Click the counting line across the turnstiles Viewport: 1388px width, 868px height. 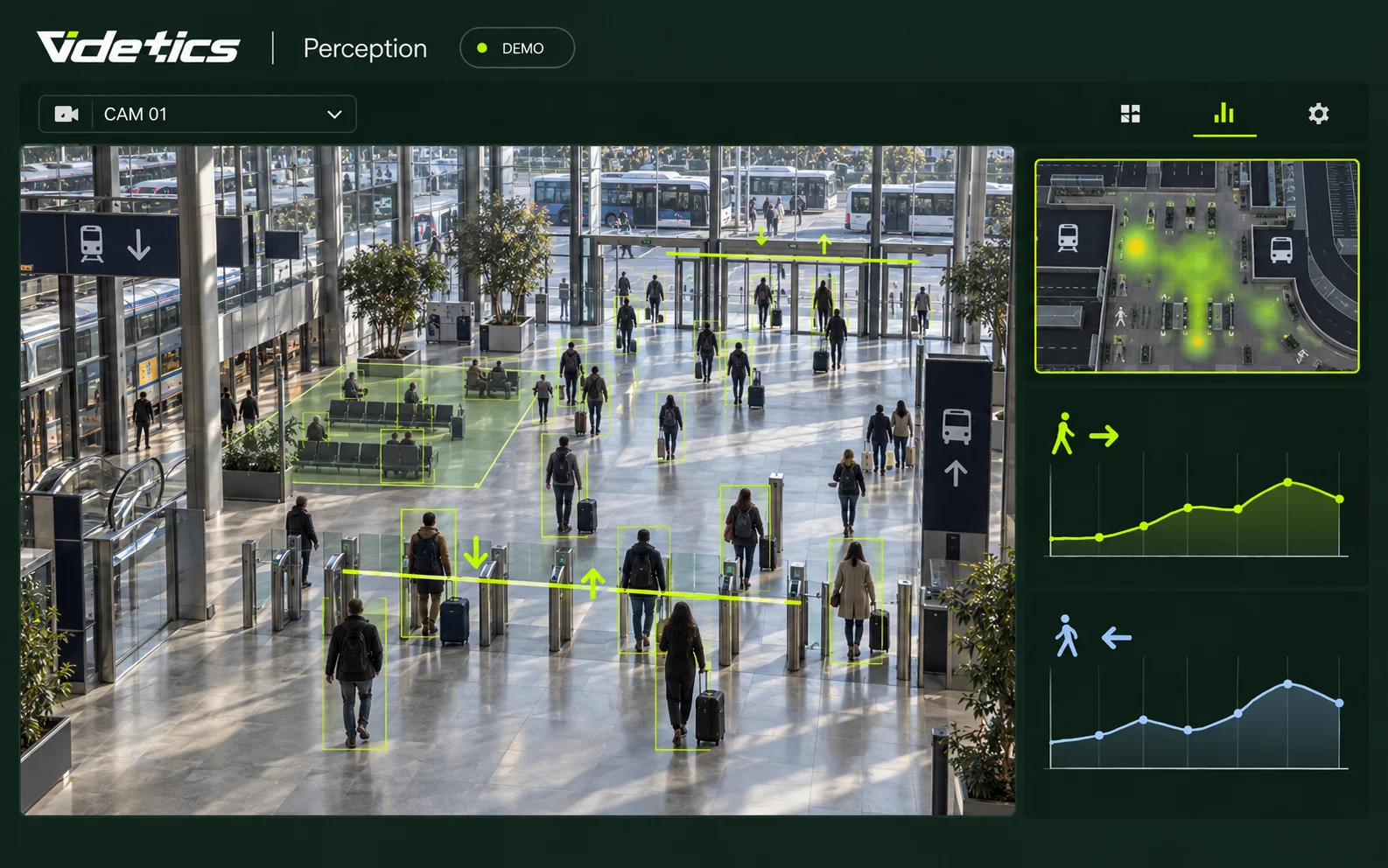pyautogui.click(x=571, y=586)
